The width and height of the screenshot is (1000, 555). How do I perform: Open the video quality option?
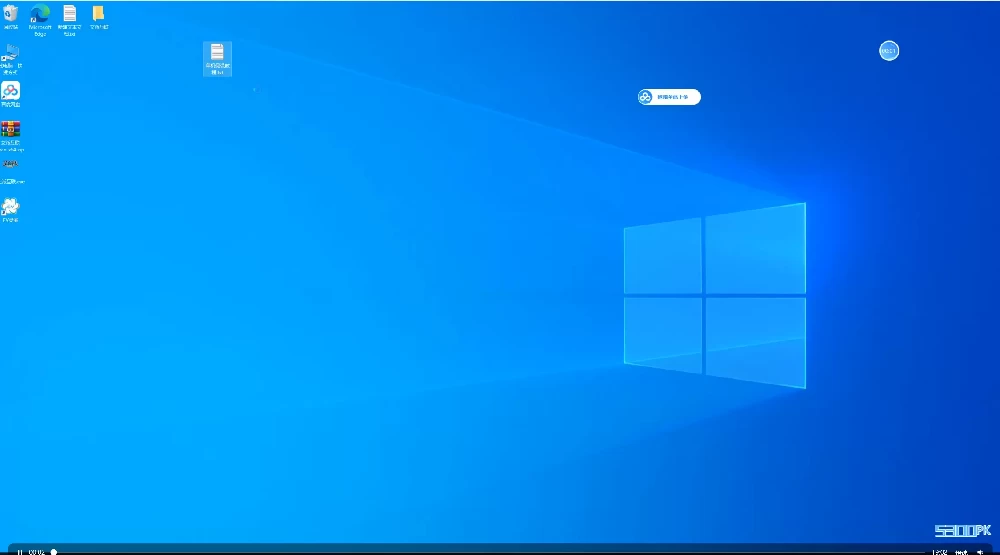[961, 552]
